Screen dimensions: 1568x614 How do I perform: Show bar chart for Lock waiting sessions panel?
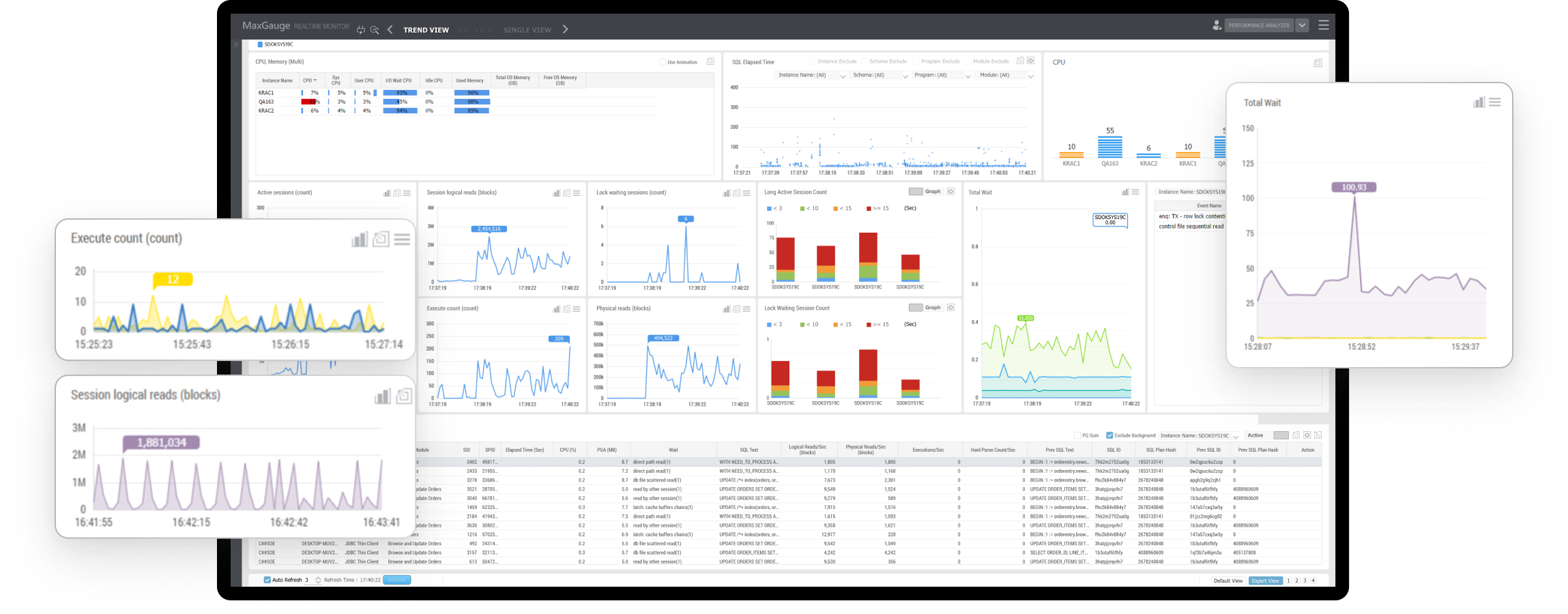tap(726, 193)
